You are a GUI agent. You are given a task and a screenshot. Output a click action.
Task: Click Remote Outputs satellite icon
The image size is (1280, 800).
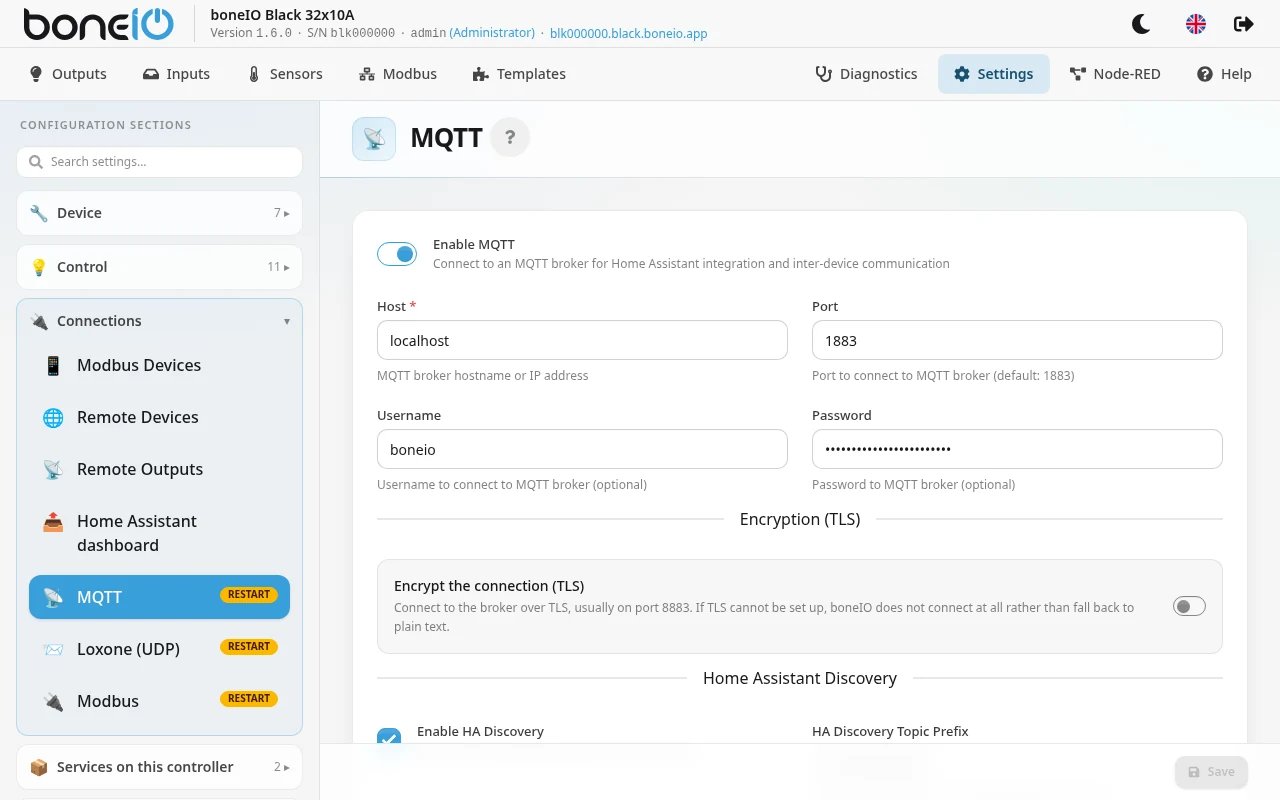pos(53,469)
